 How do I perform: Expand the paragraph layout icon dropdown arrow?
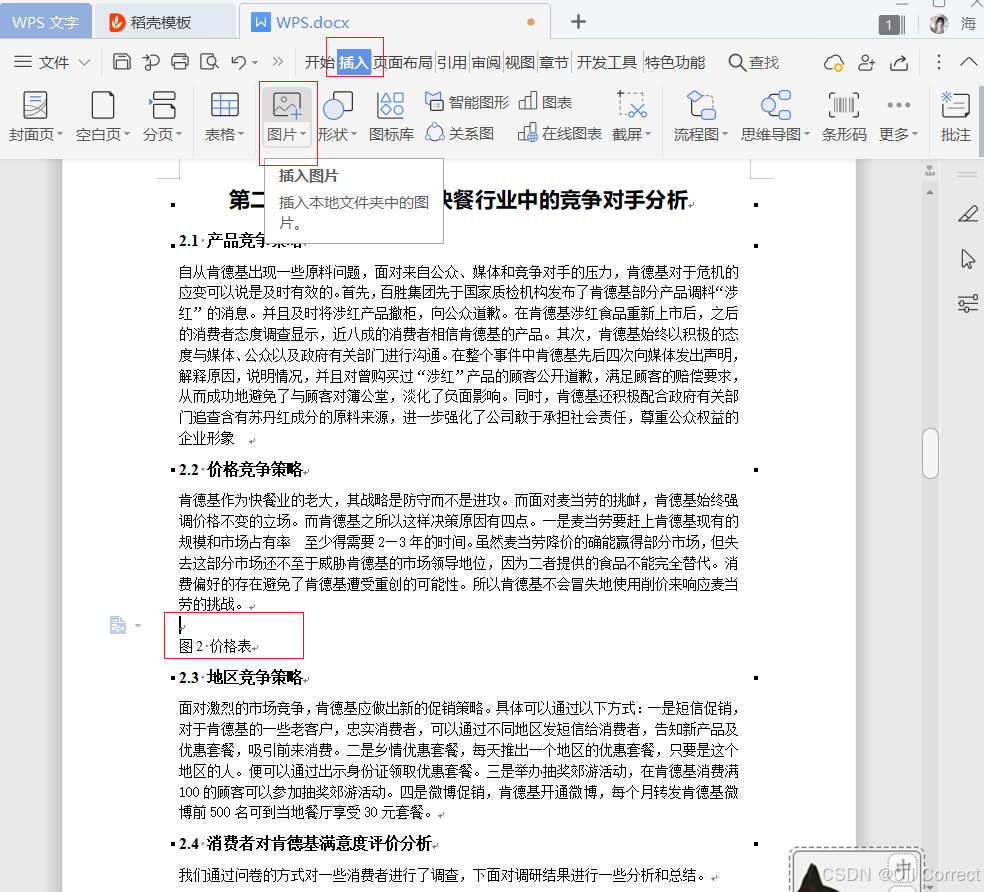tap(138, 625)
